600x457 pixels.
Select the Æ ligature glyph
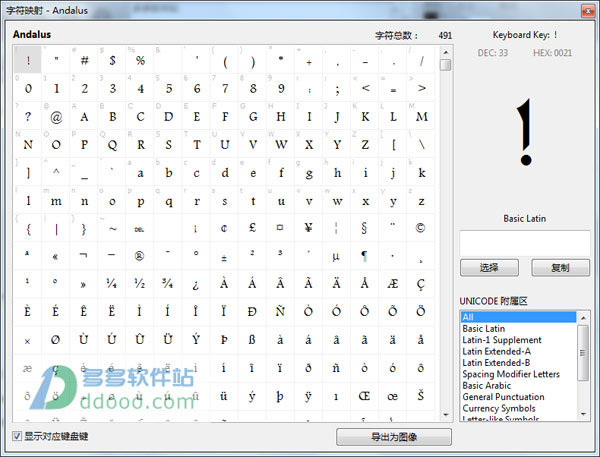pos(393,284)
